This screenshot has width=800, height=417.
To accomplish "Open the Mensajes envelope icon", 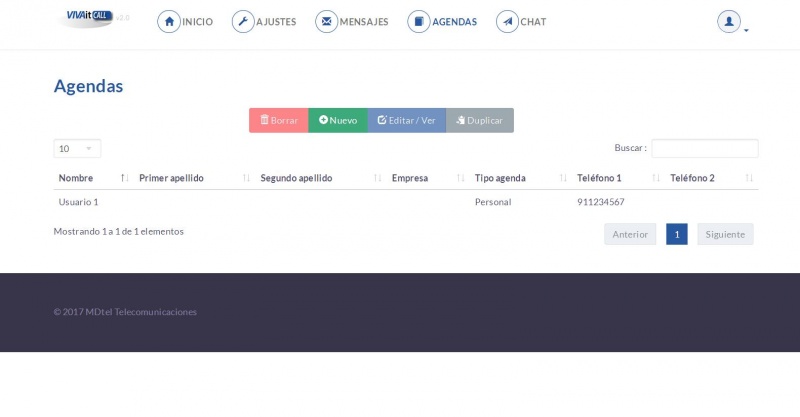I will [x=327, y=21].
